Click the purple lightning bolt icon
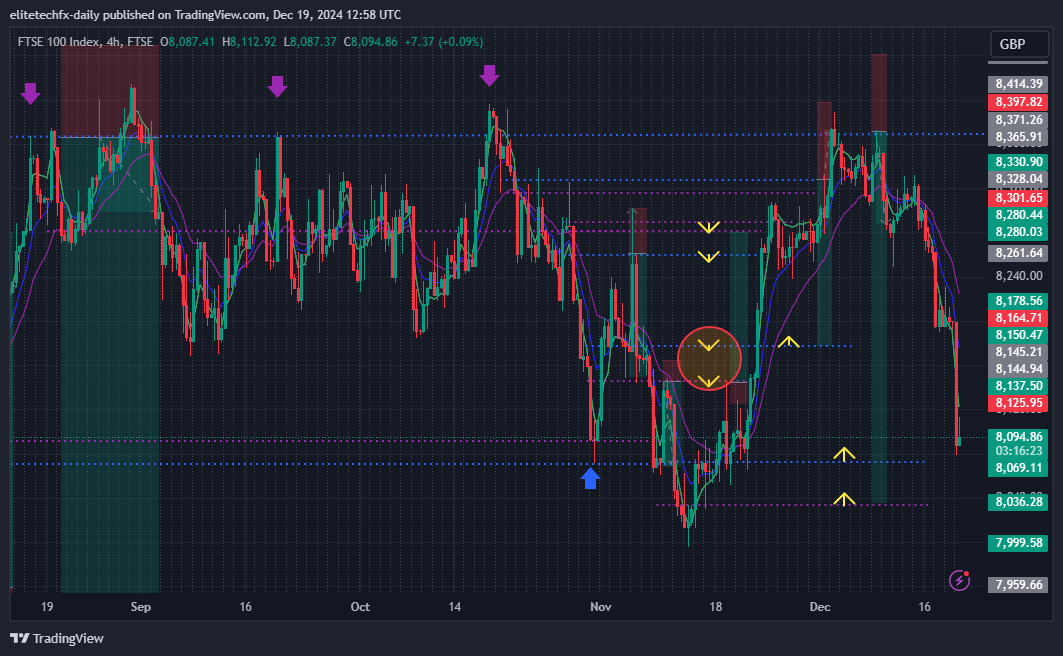The width and height of the screenshot is (1063, 656). coord(959,580)
